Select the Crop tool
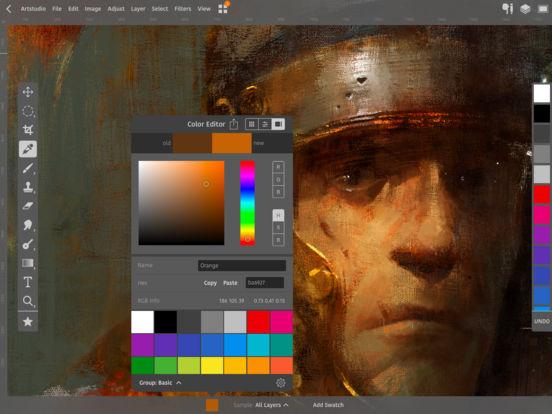This screenshot has height=414, width=552. (x=28, y=130)
